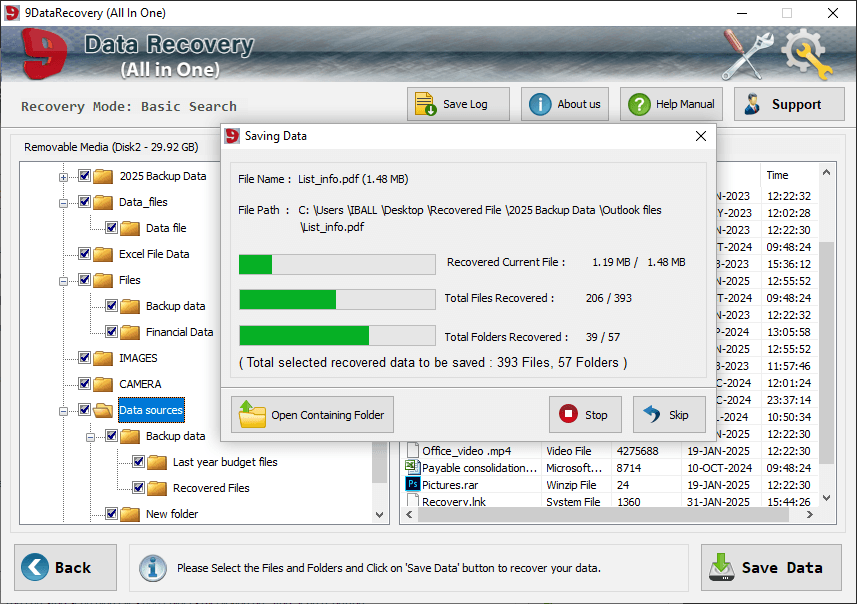This screenshot has width=857, height=604.
Task: Collapse the Data_files tree node
Action: click(x=63, y=203)
